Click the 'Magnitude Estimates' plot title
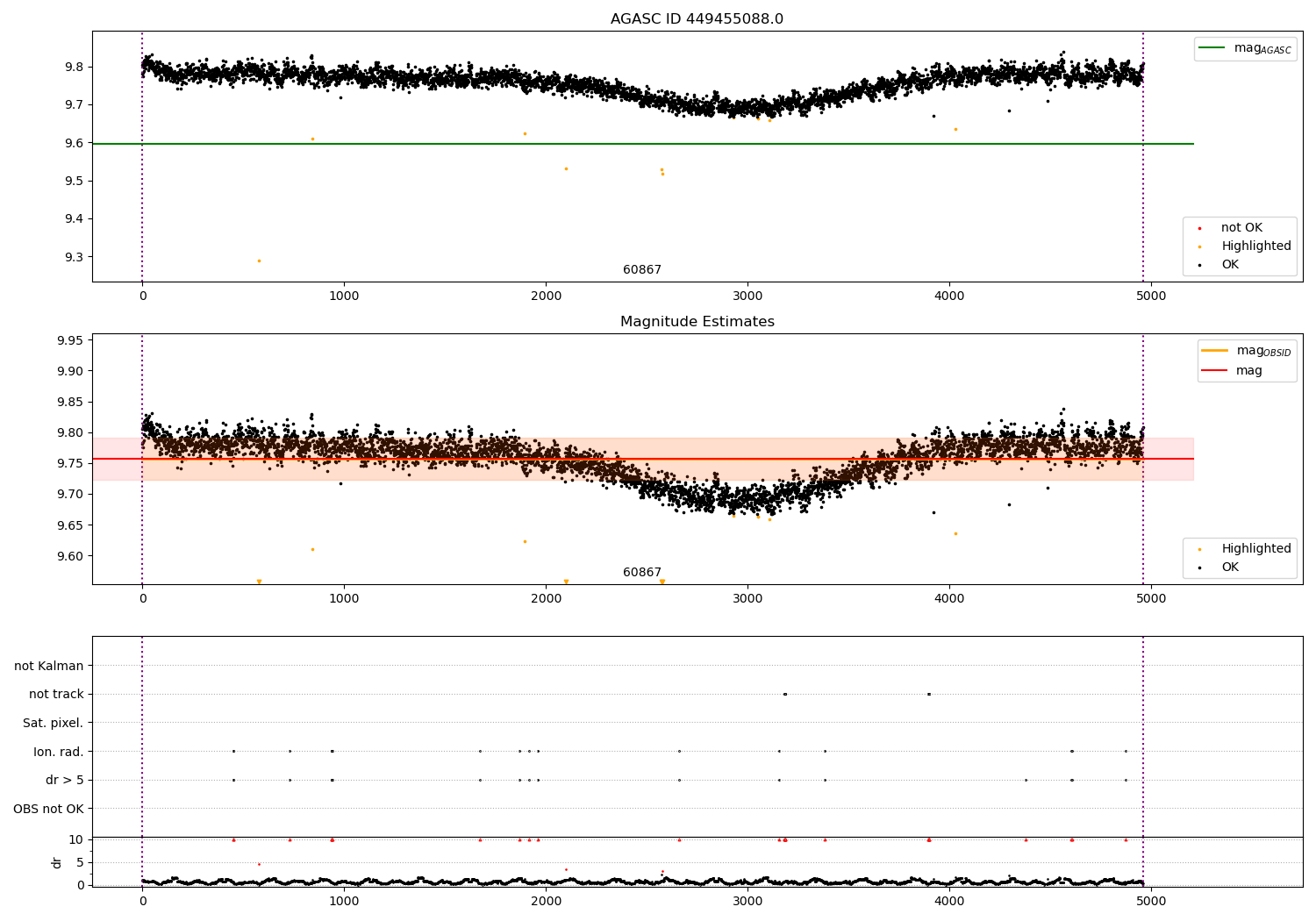 (697, 322)
